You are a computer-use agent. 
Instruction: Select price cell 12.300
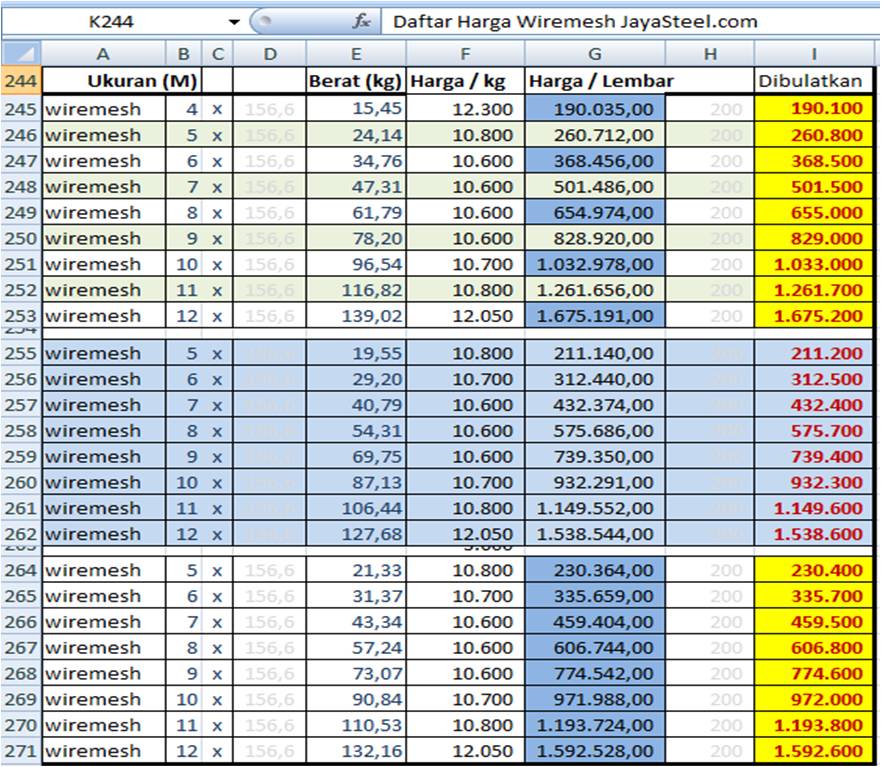[x=465, y=108]
